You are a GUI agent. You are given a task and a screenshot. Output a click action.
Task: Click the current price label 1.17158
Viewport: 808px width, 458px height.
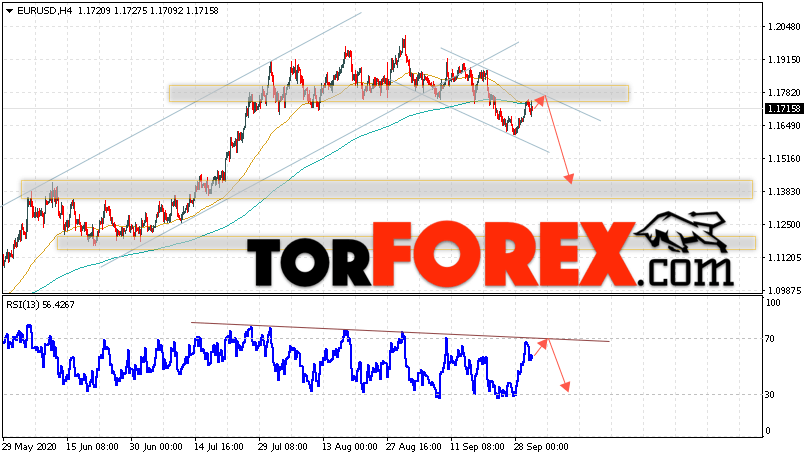click(783, 109)
